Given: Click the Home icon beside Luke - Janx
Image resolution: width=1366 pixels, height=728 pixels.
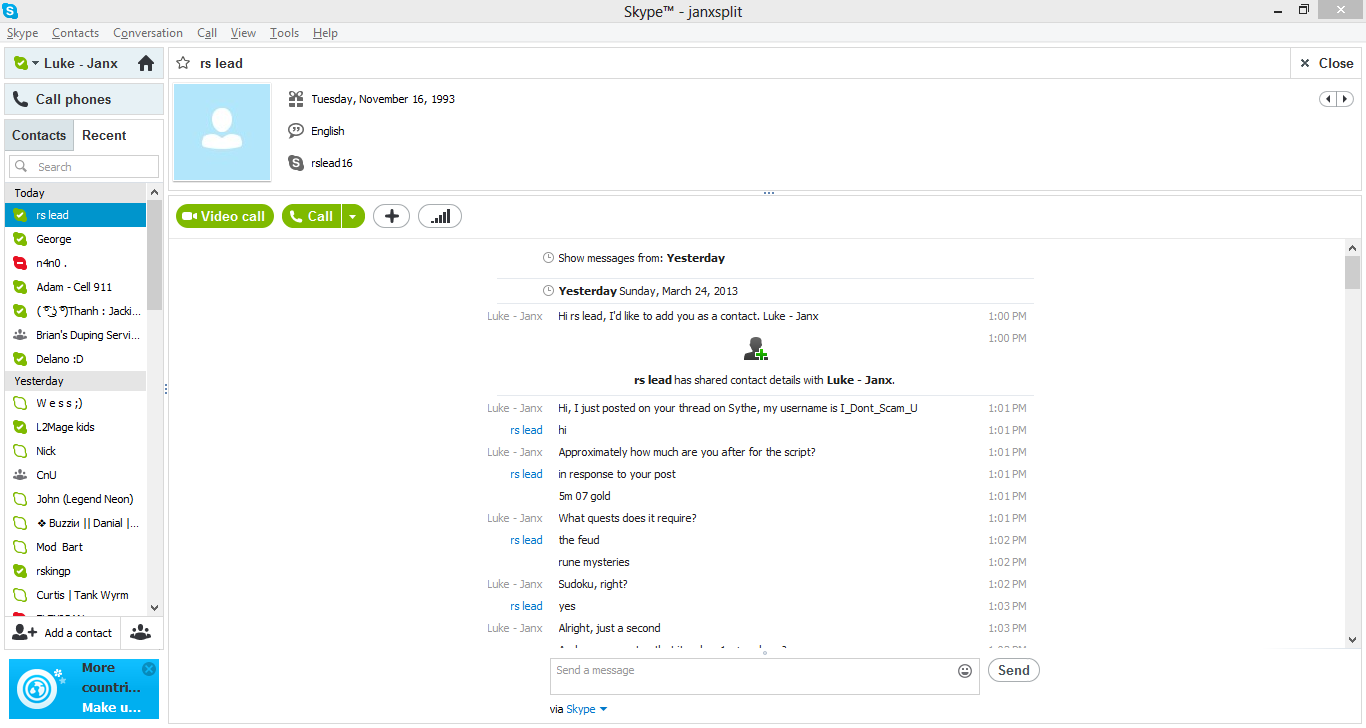Looking at the screenshot, I should (146, 63).
